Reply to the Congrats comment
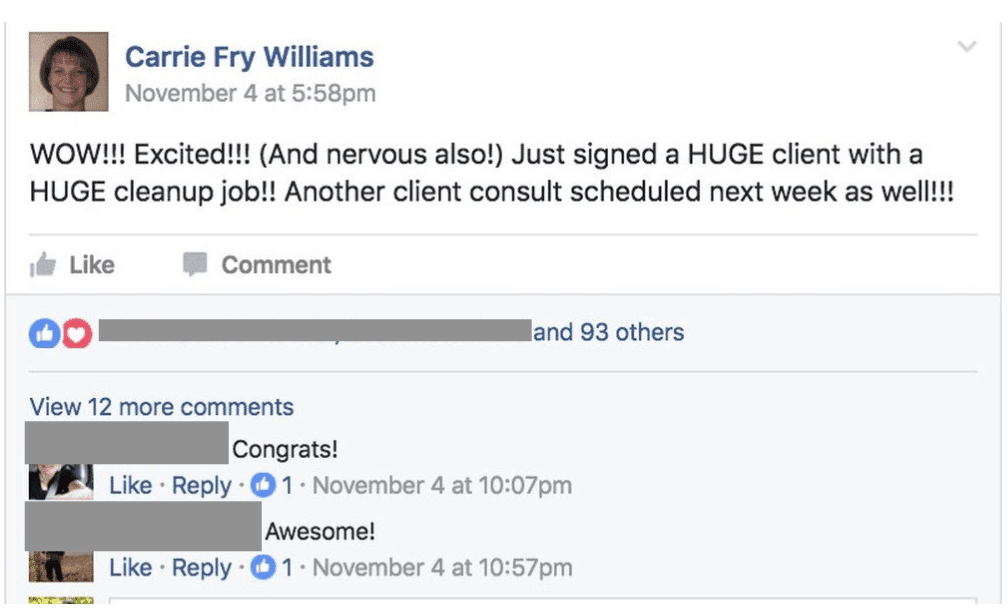 204,485
